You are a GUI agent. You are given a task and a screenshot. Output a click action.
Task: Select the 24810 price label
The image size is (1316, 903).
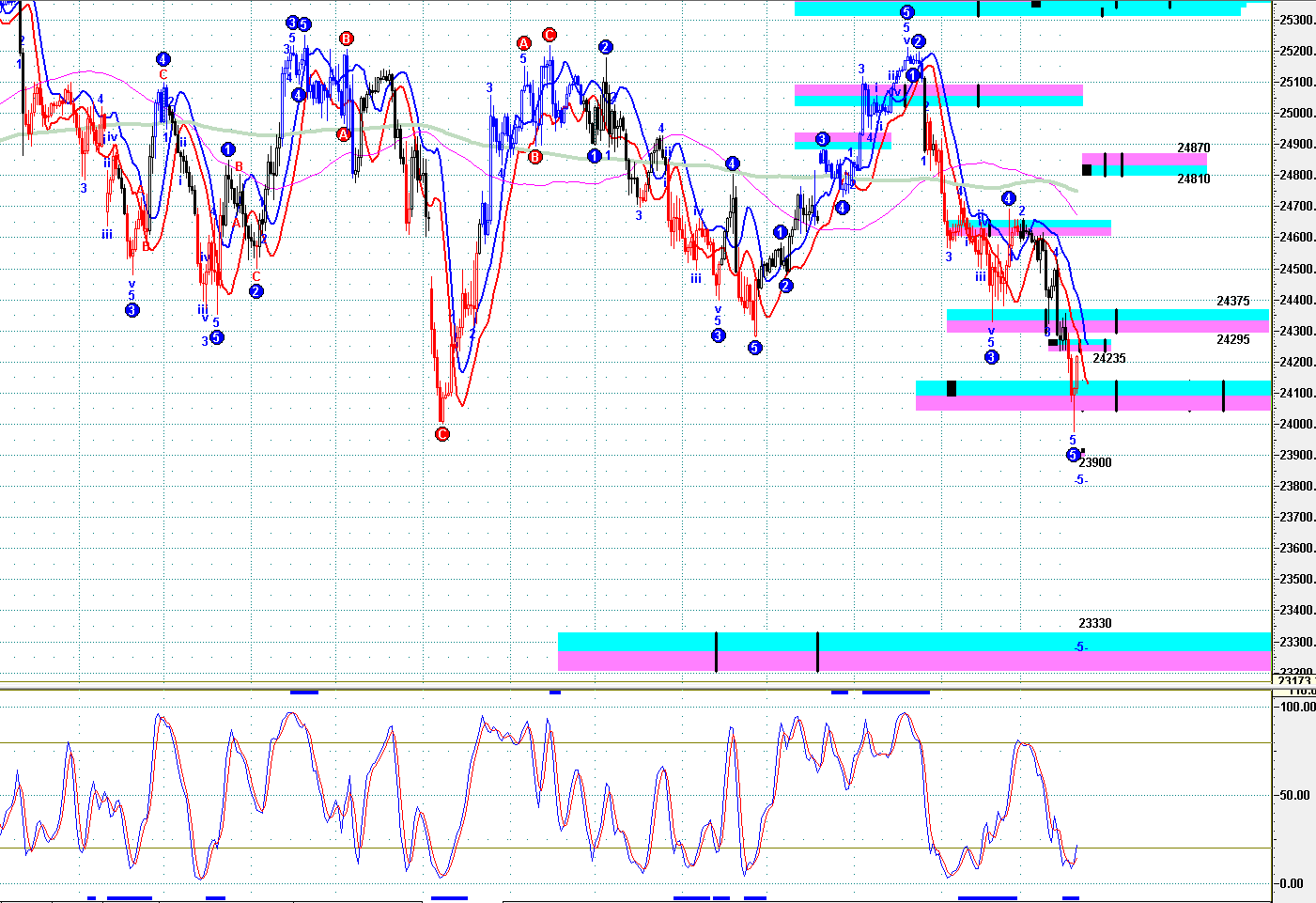[x=1193, y=179]
